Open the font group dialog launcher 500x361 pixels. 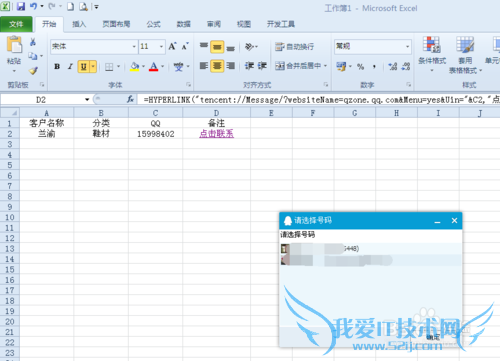[188, 85]
